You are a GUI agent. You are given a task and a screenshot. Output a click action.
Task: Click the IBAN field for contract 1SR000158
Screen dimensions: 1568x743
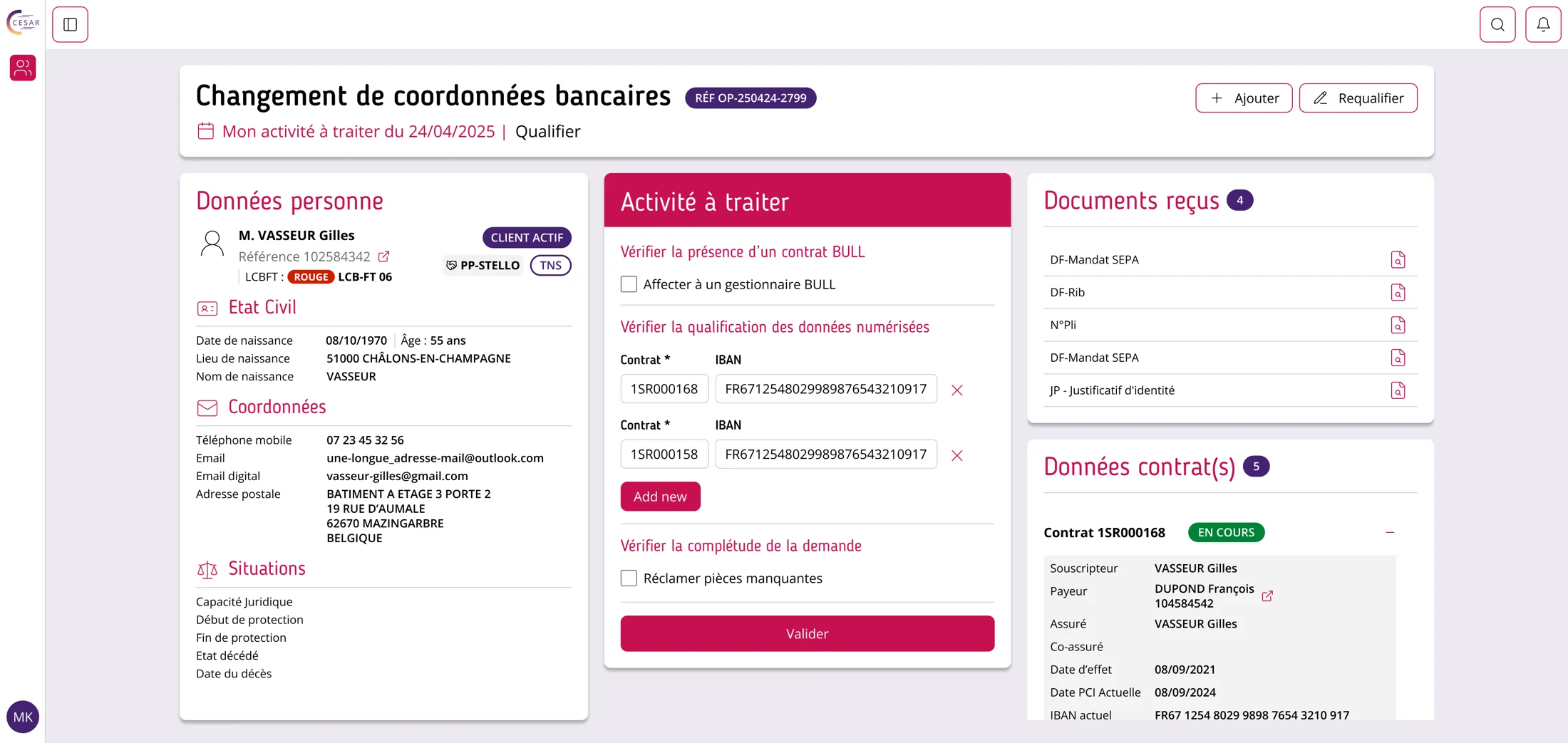[x=826, y=454]
